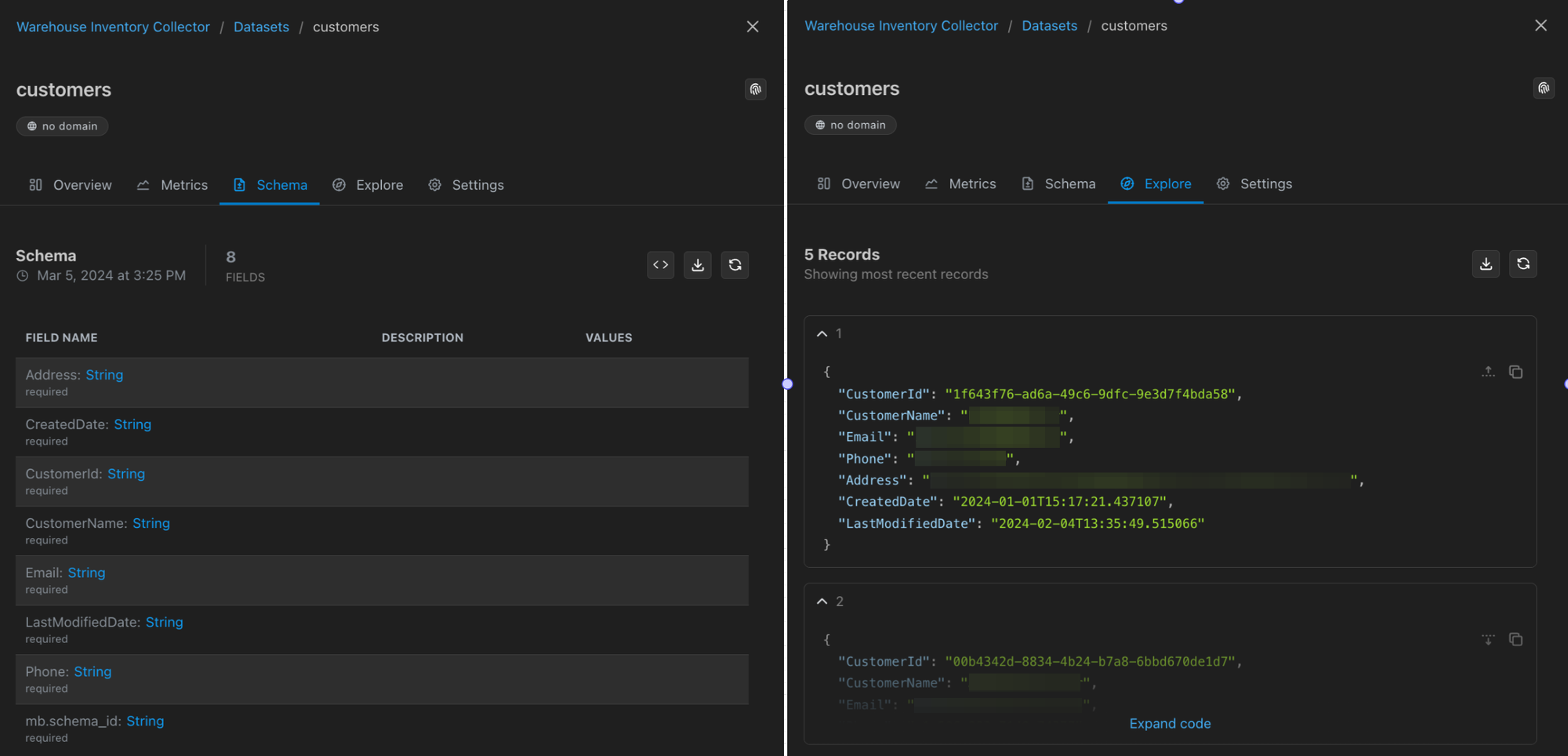Select the active Schema tab in Schema panel
The width and height of the screenshot is (1568, 756).
pyautogui.click(x=270, y=185)
